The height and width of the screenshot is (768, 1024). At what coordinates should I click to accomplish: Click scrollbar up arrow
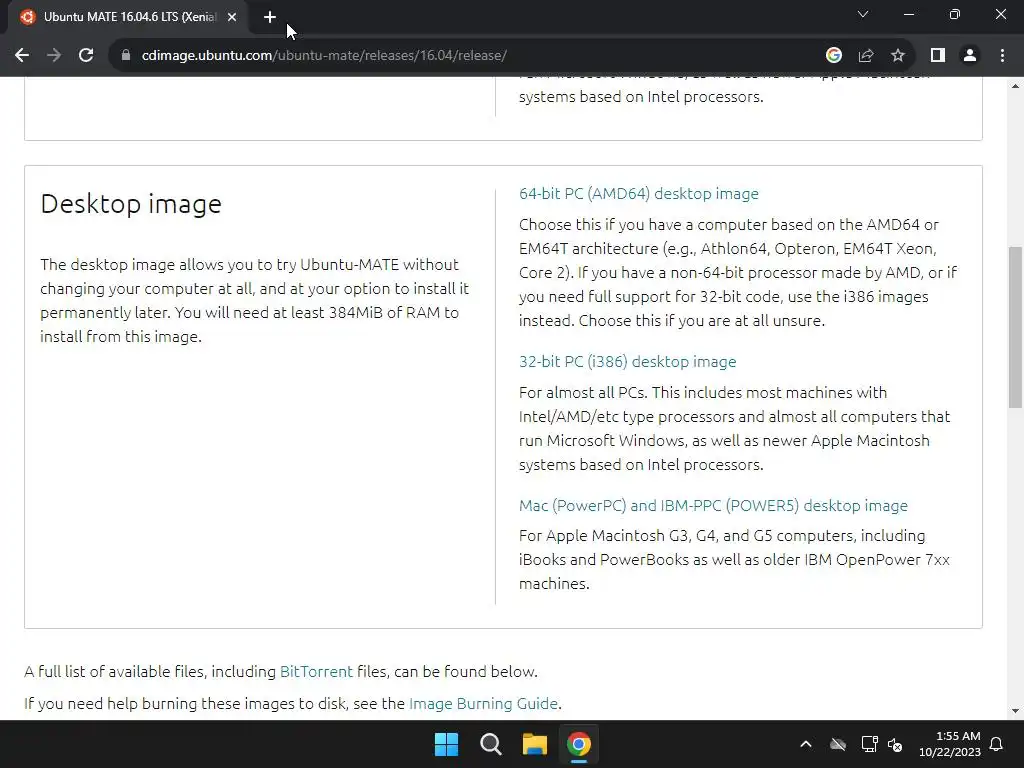(1015, 86)
